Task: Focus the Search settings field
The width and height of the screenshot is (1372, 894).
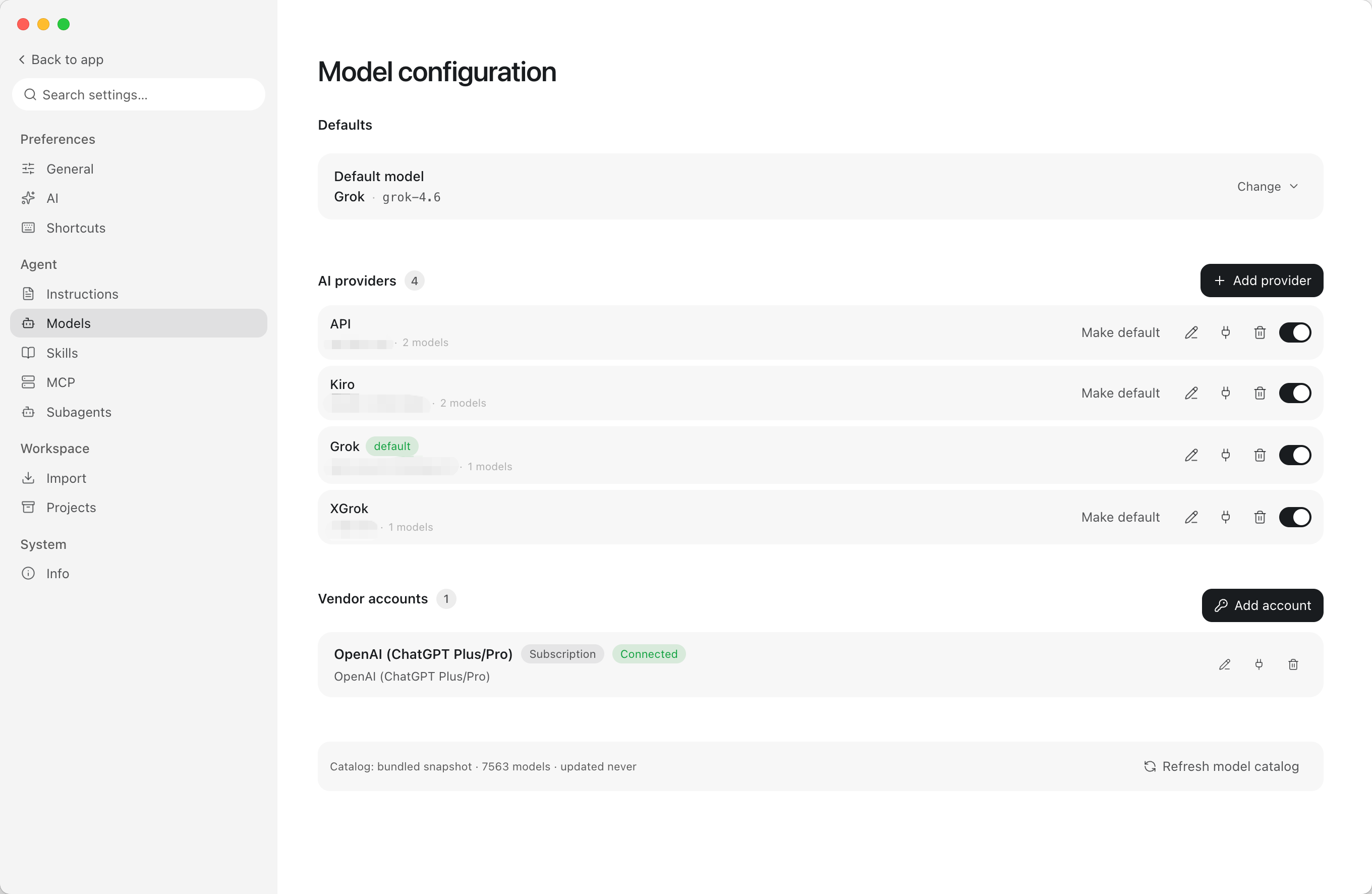Action: 138,94
